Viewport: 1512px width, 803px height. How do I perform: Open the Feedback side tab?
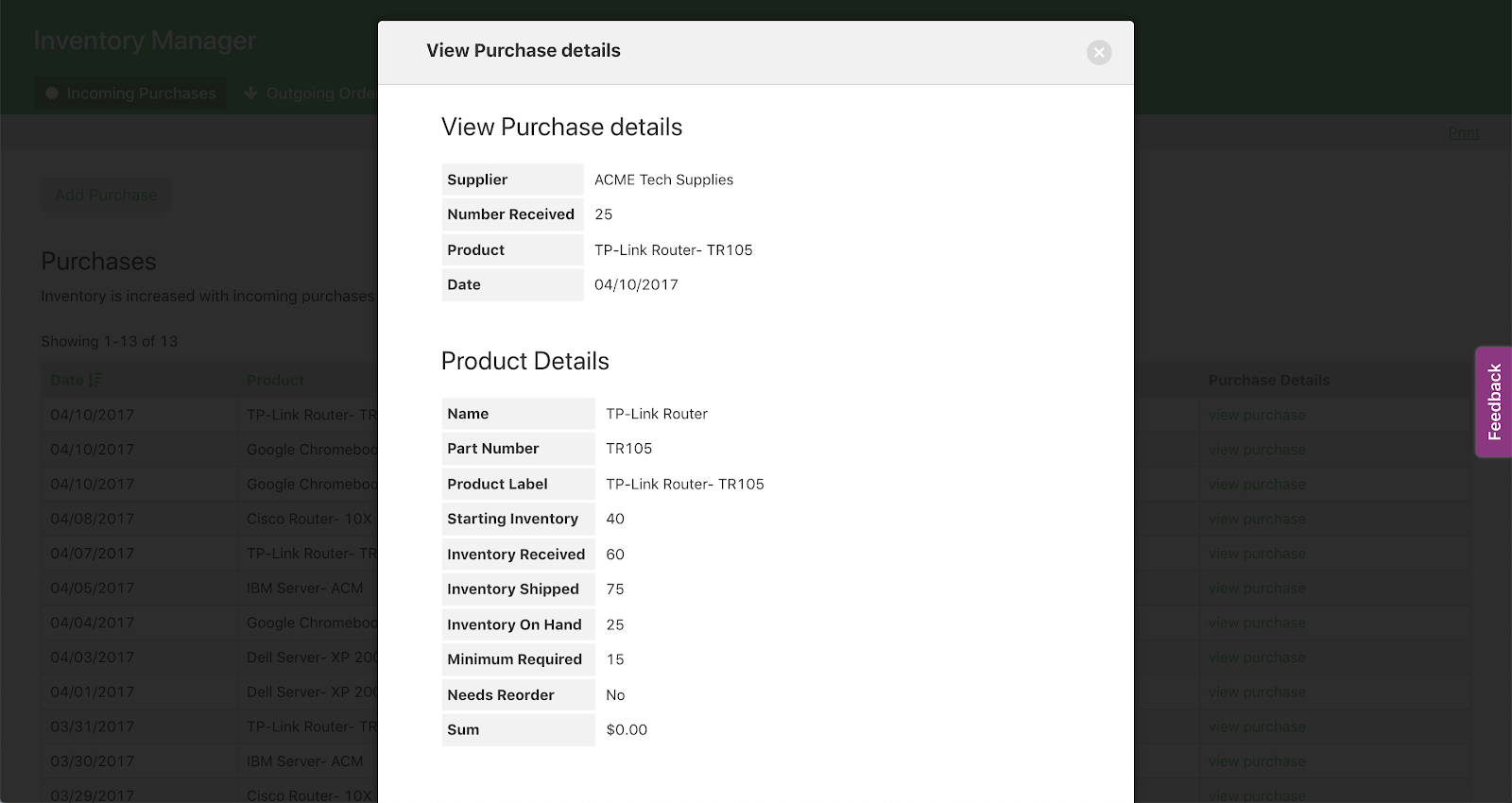(1493, 401)
